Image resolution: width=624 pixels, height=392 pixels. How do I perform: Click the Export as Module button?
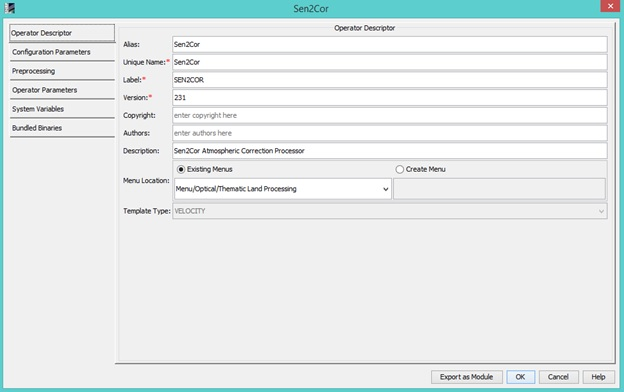tap(466, 377)
